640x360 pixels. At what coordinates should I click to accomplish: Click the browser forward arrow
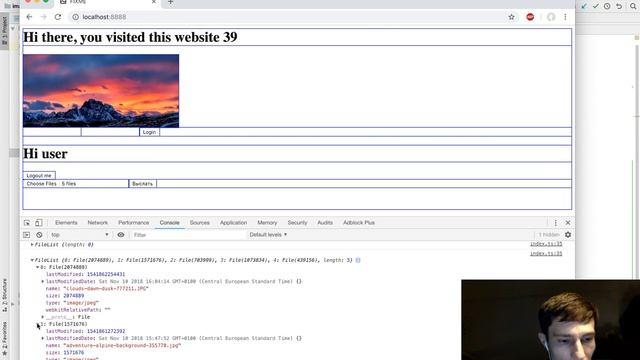point(43,17)
